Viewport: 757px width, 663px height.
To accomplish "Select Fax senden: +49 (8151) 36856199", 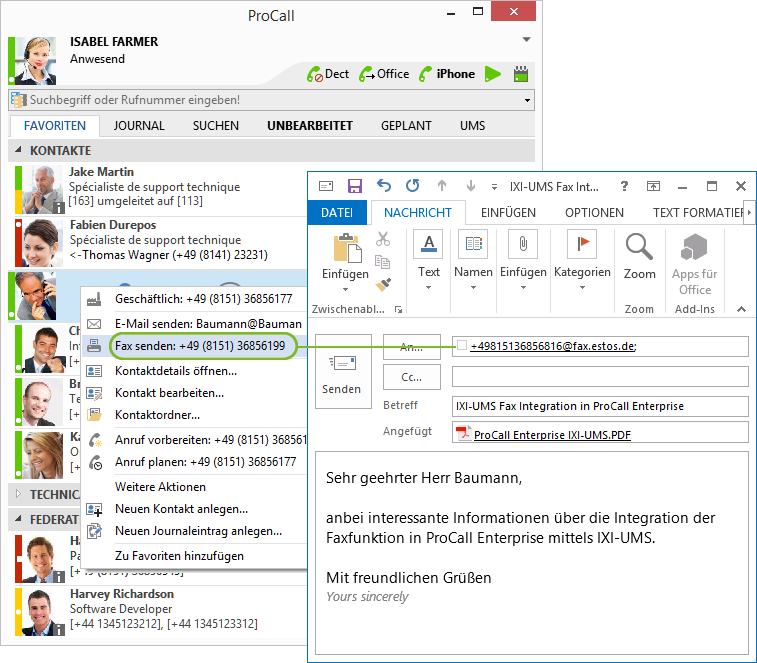I will coord(200,346).
